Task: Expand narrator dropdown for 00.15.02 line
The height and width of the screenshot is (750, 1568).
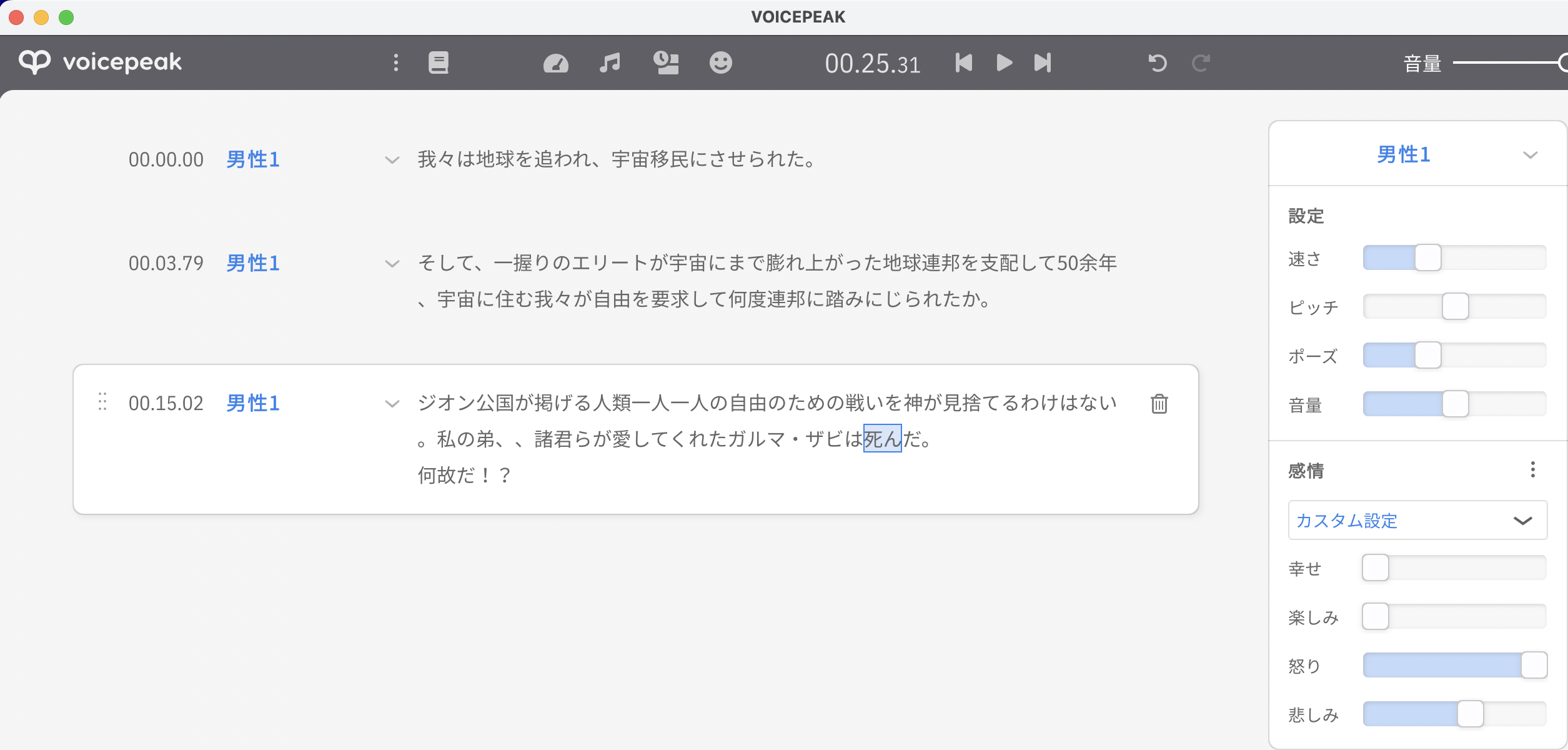Action: (x=392, y=404)
